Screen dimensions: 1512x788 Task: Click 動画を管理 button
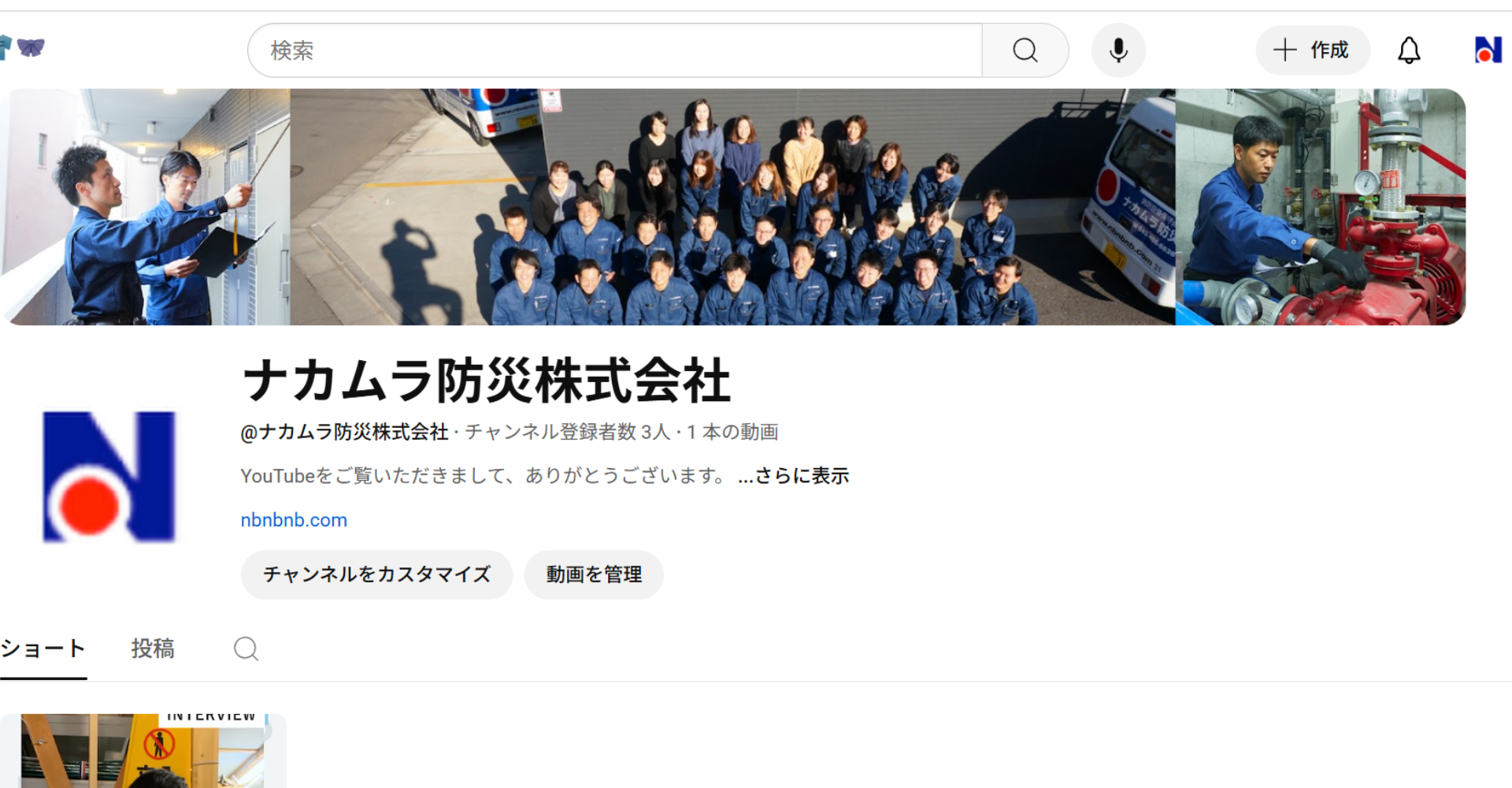pyautogui.click(x=594, y=574)
